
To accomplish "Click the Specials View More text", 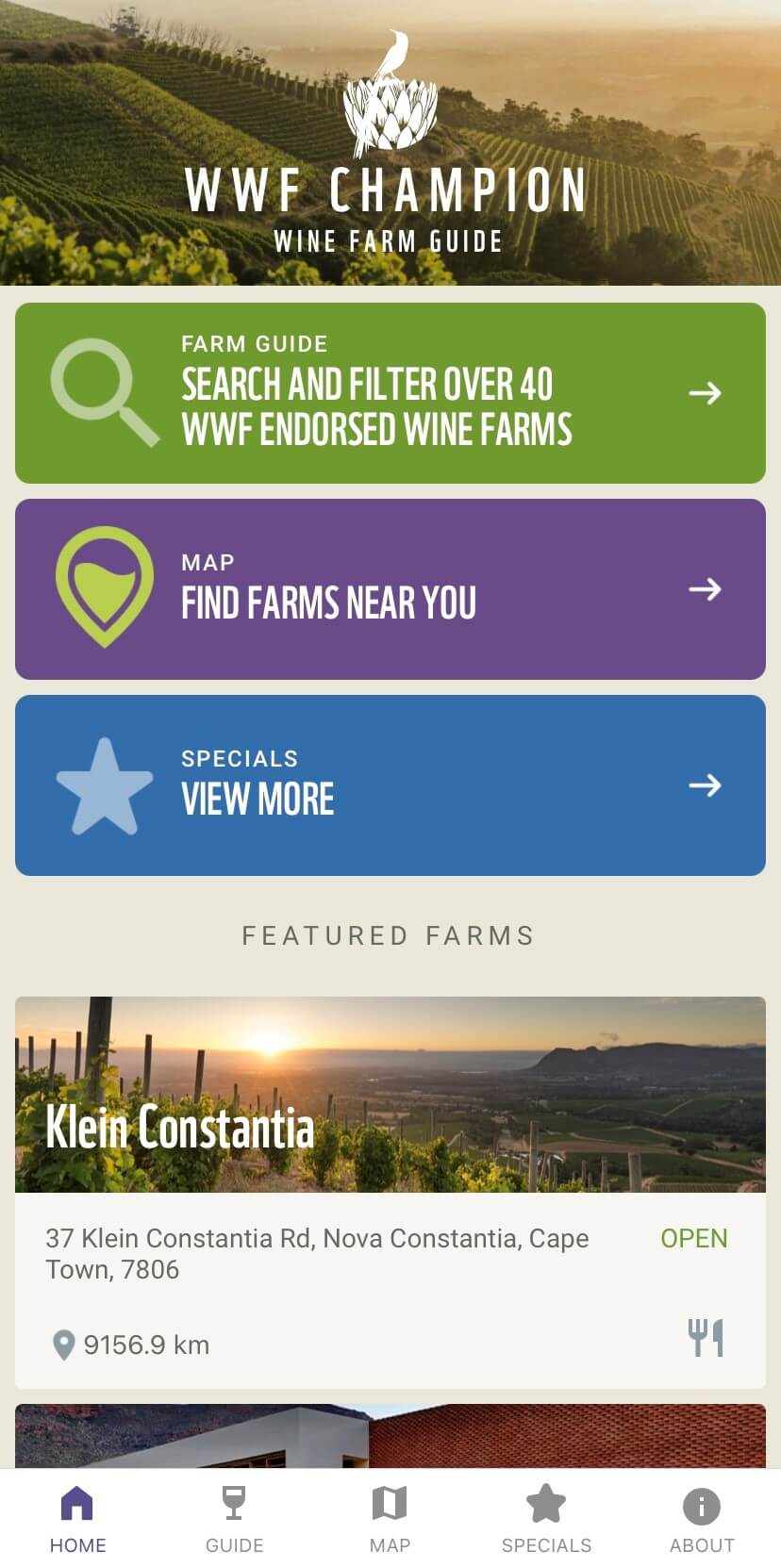I will click(x=258, y=799).
